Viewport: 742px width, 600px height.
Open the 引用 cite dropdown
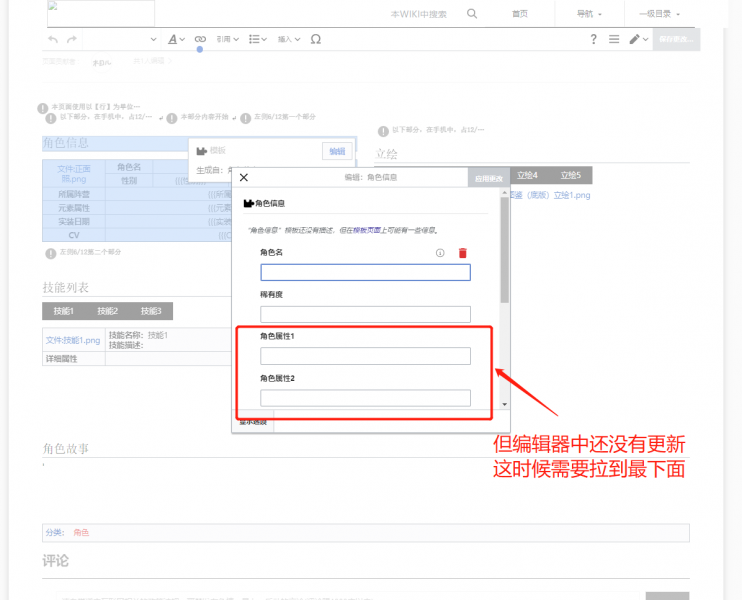click(x=228, y=39)
